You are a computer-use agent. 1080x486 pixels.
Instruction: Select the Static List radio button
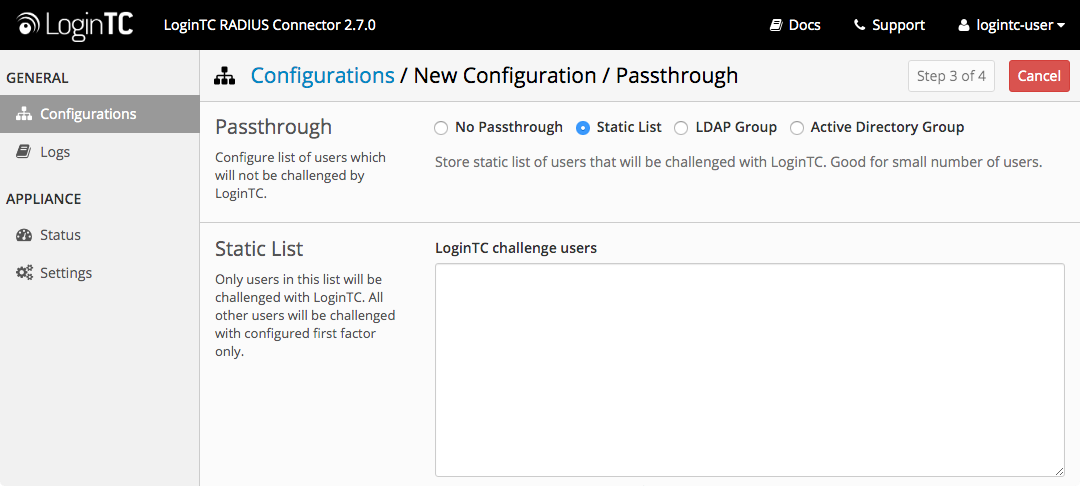[583, 128]
